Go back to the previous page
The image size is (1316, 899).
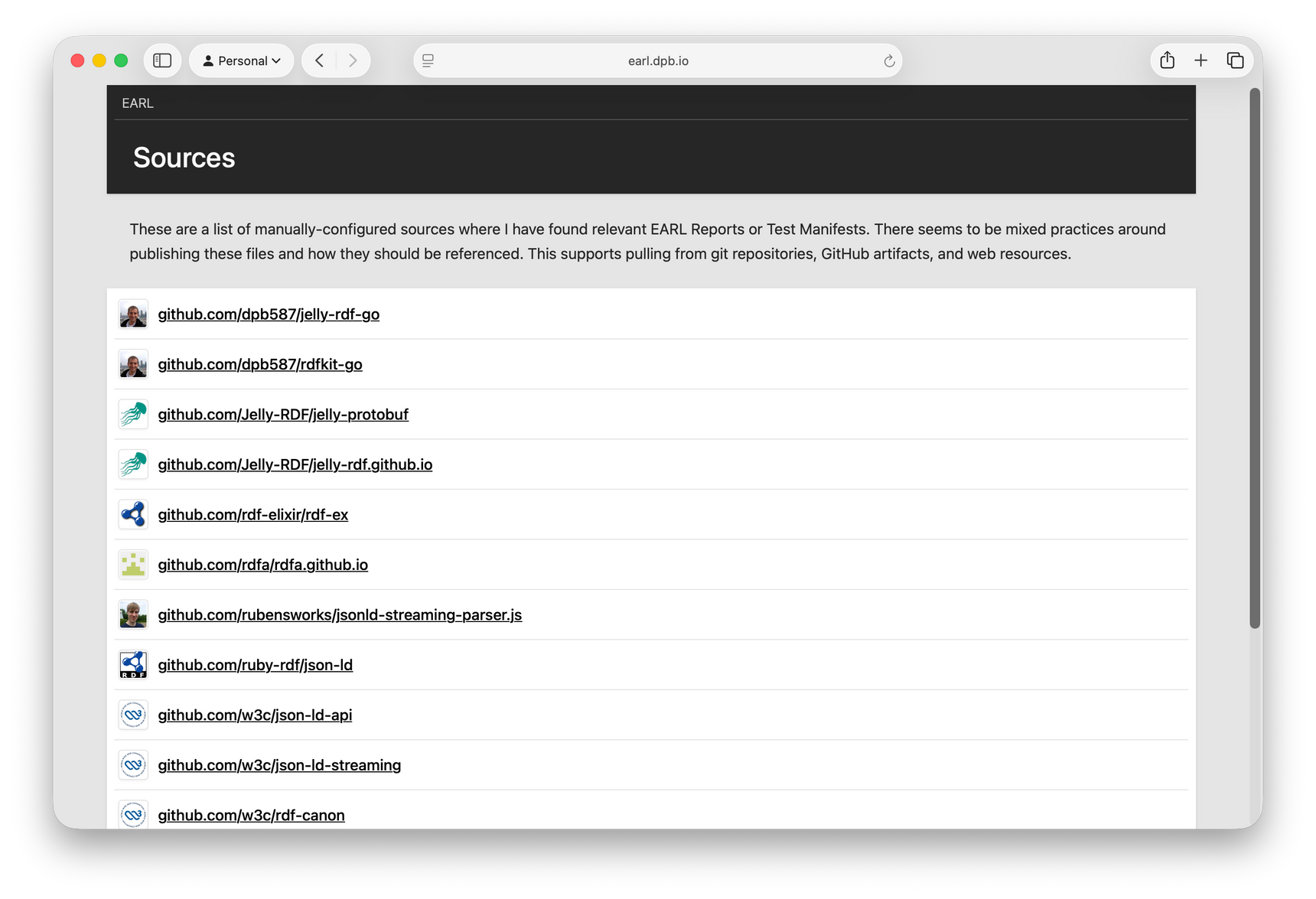tap(320, 60)
